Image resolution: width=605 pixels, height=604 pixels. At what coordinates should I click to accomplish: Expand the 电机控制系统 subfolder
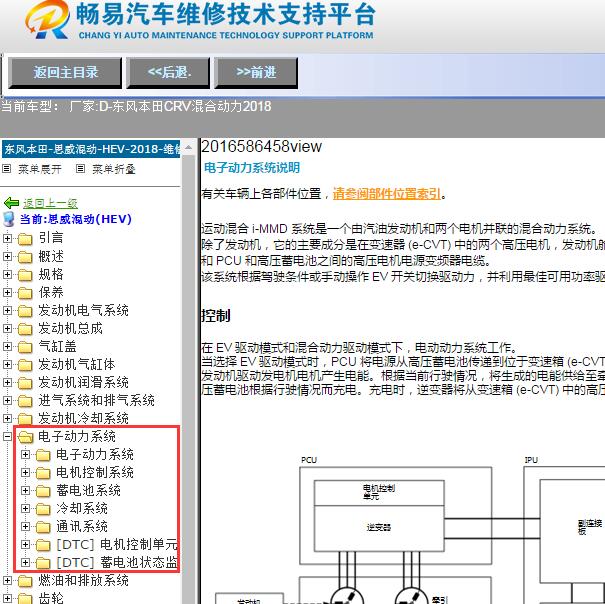[25, 472]
